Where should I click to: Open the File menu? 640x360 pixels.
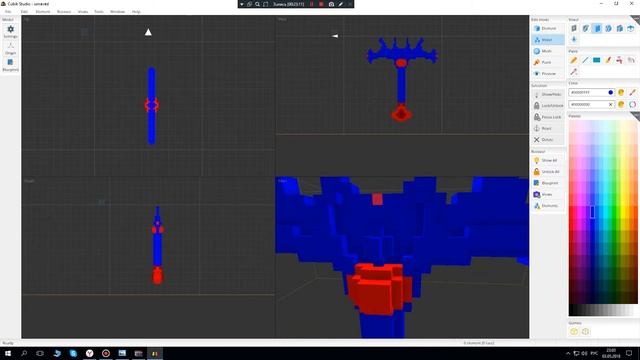pyautogui.click(x=8, y=12)
